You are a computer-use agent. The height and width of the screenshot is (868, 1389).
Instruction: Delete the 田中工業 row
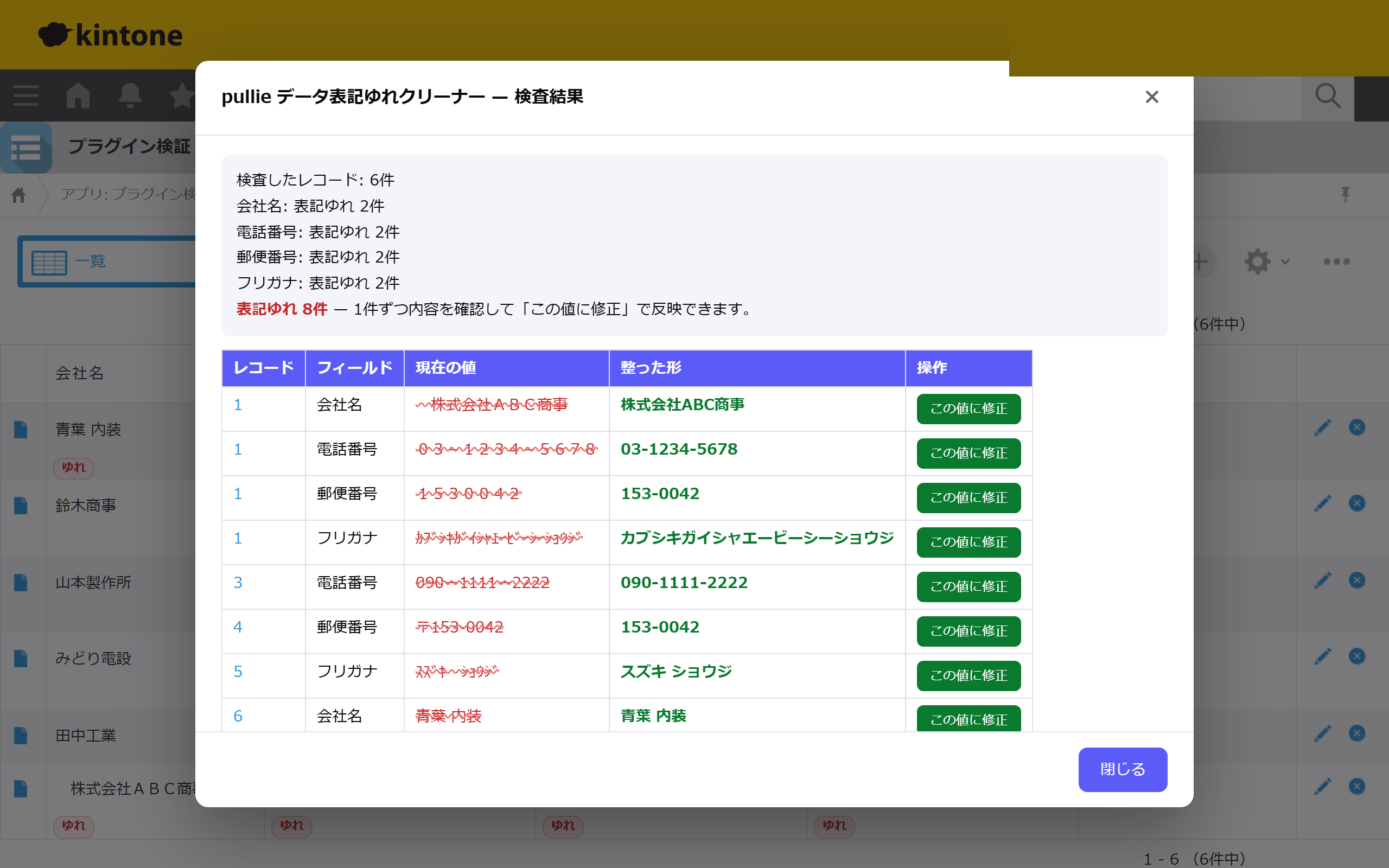[1357, 733]
